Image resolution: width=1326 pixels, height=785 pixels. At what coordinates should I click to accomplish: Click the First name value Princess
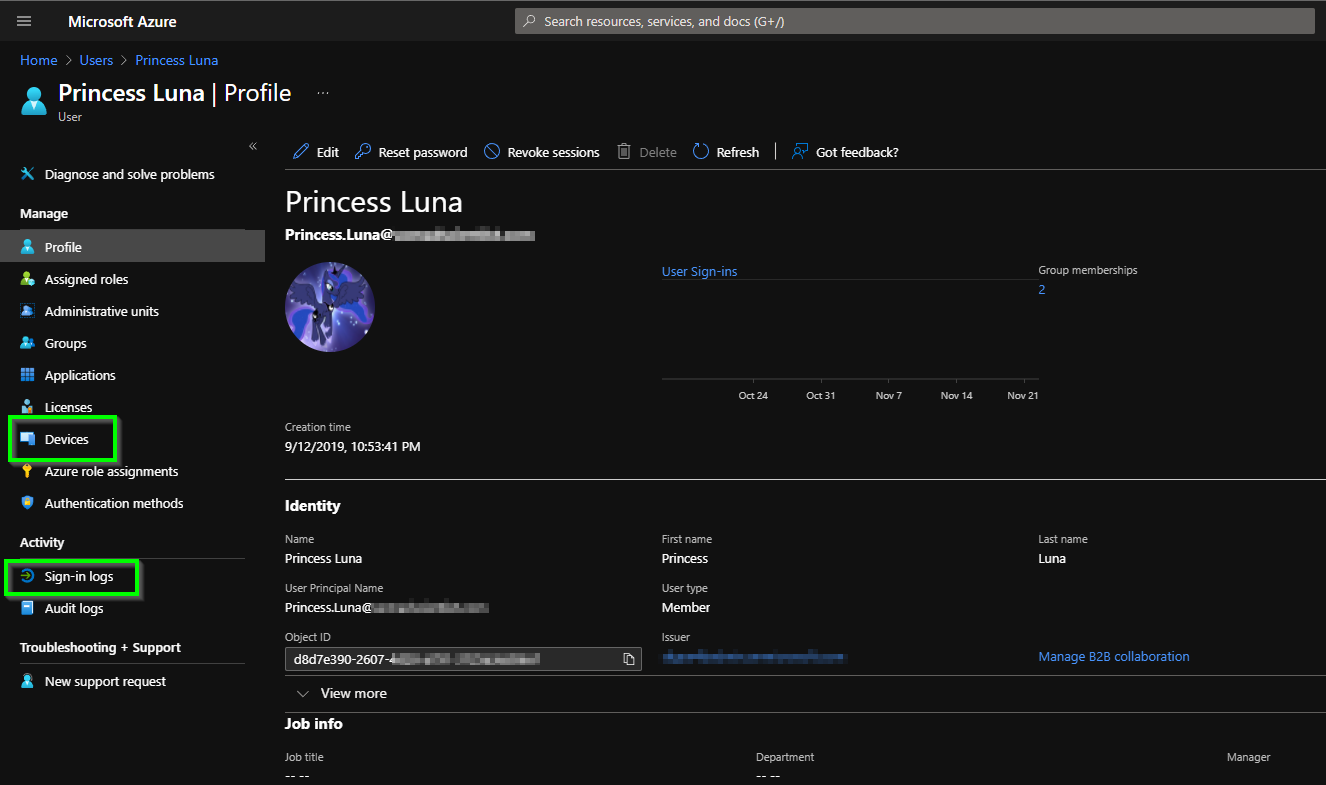coord(685,558)
